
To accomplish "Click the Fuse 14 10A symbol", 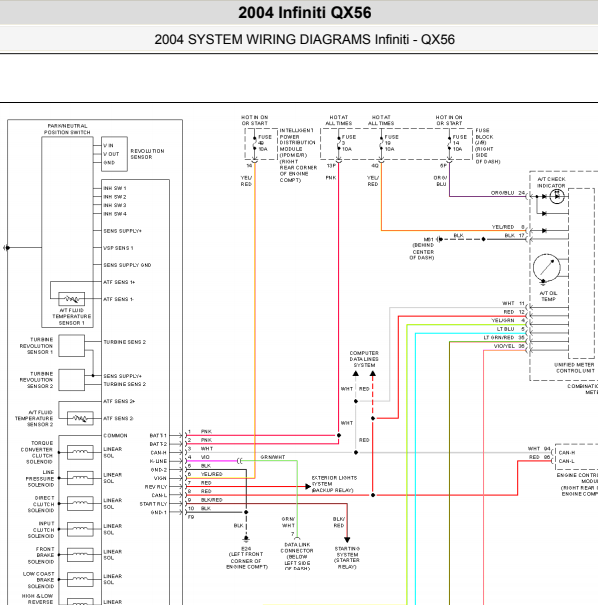I will (449, 143).
